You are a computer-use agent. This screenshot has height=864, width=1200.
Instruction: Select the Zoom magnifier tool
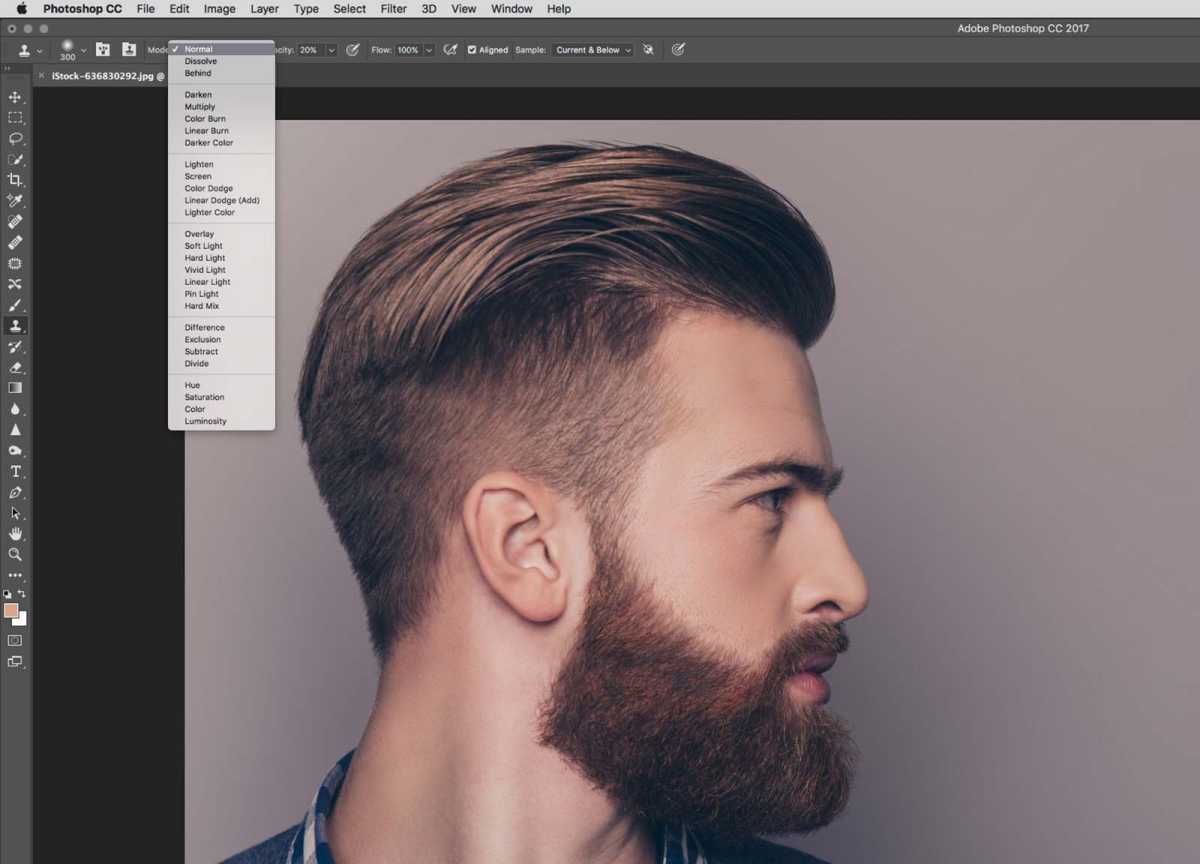(15, 554)
